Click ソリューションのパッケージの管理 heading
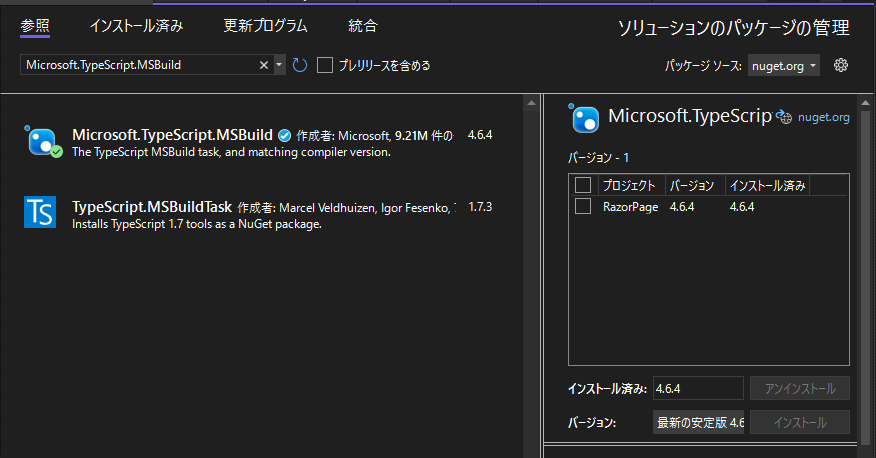 click(x=734, y=27)
